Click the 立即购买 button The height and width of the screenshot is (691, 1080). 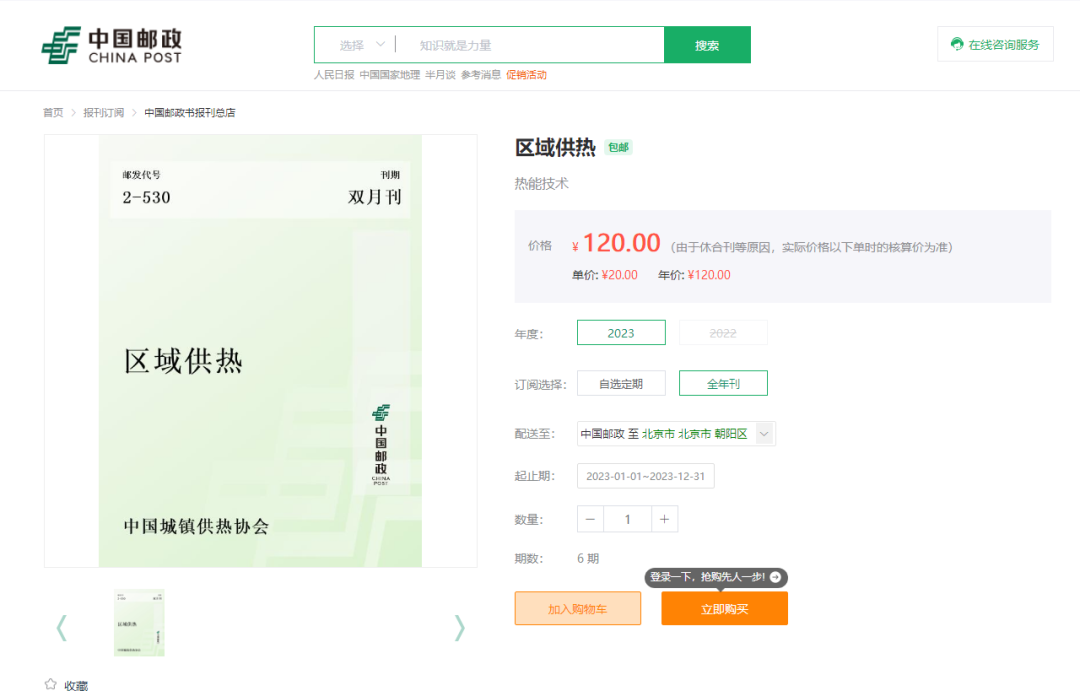pos(724,608)
